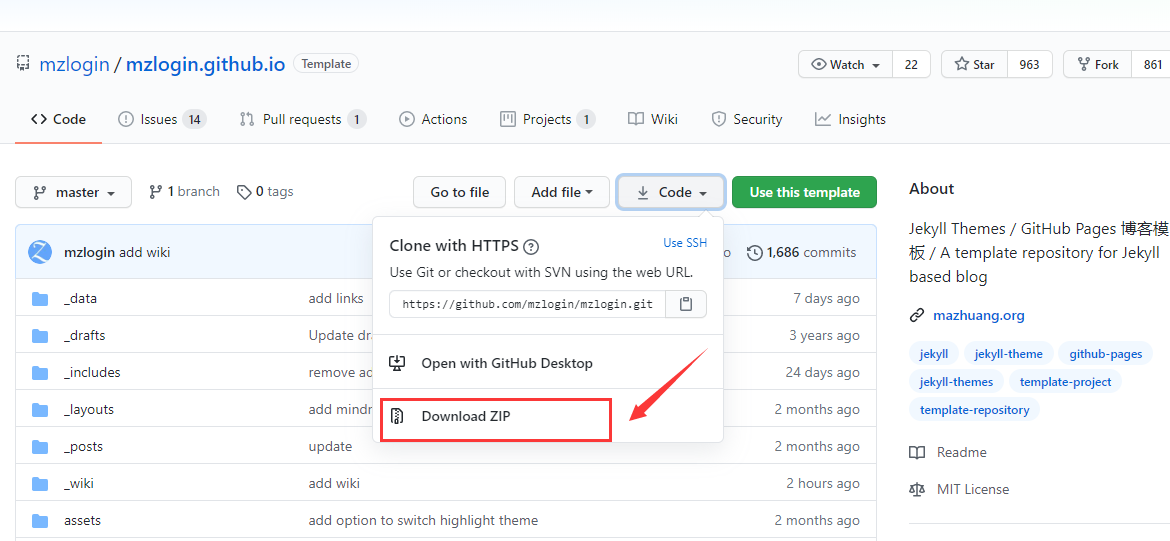
Task: Click the MIT License scale icon
Action: [917, 490]
